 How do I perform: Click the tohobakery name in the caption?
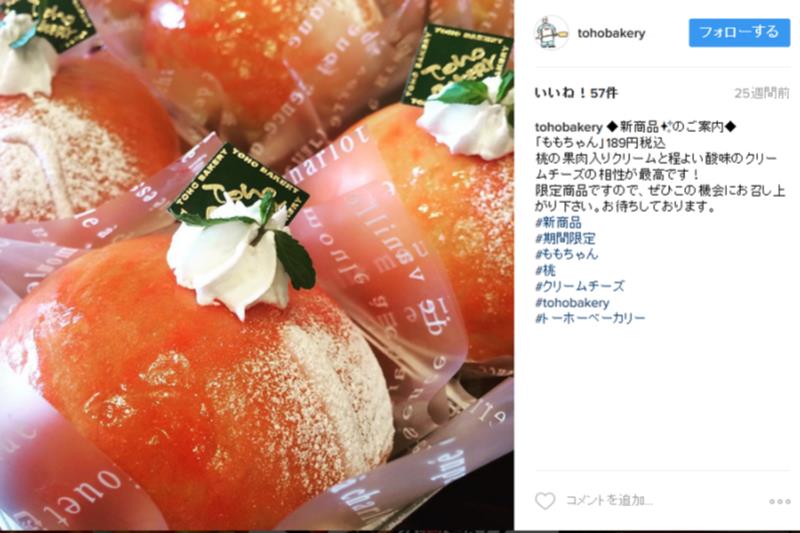coord(568,126)
